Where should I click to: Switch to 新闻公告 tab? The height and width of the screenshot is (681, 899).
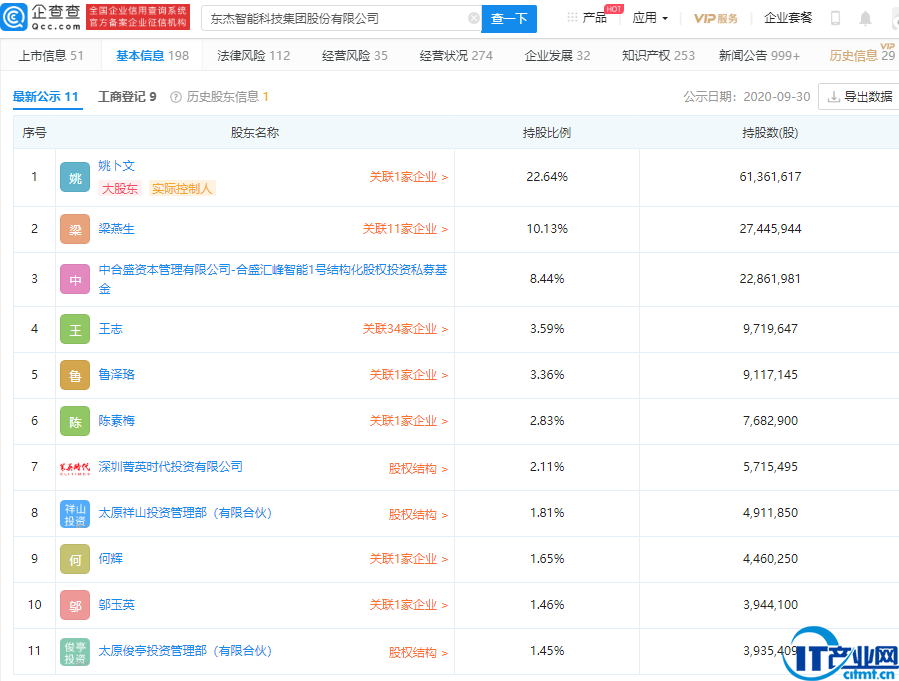(x=759, y=56)
